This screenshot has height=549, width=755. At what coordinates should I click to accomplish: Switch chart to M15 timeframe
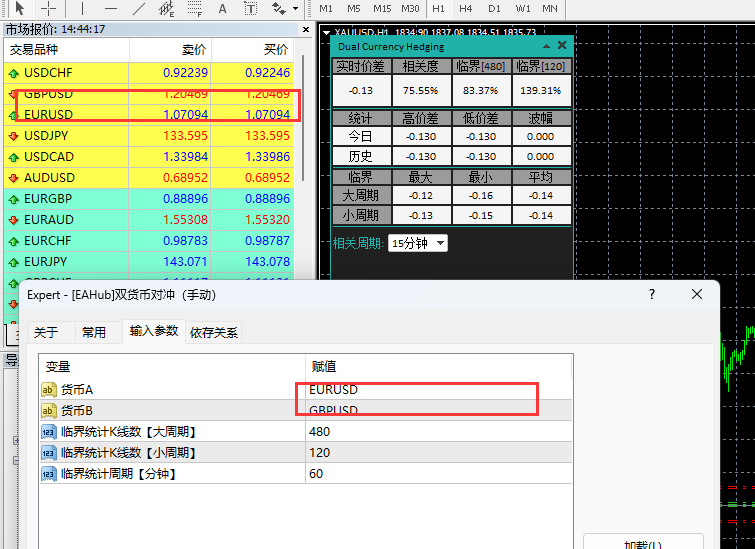[382, 9]
